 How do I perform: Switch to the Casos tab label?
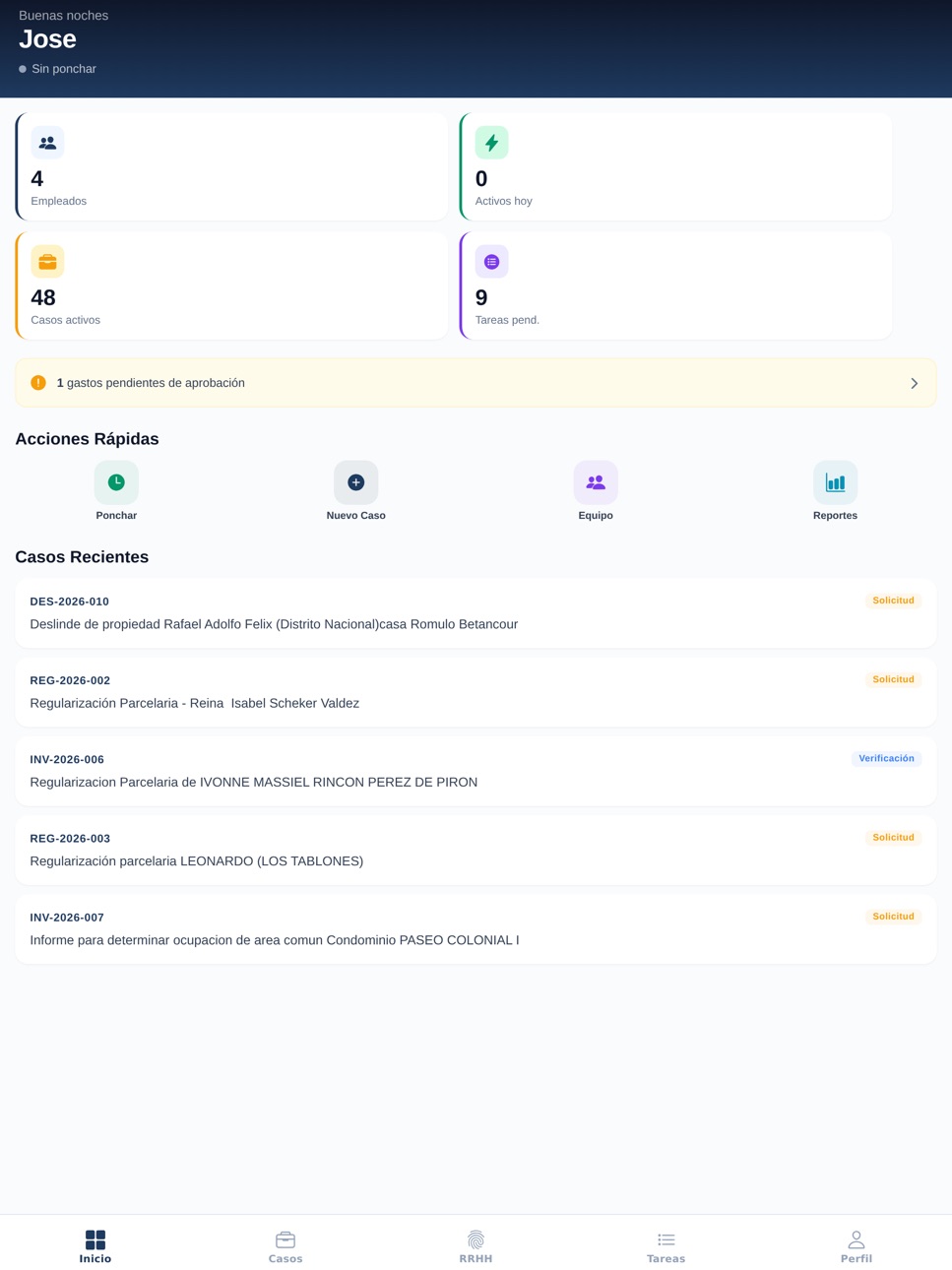coord(286,1258)
